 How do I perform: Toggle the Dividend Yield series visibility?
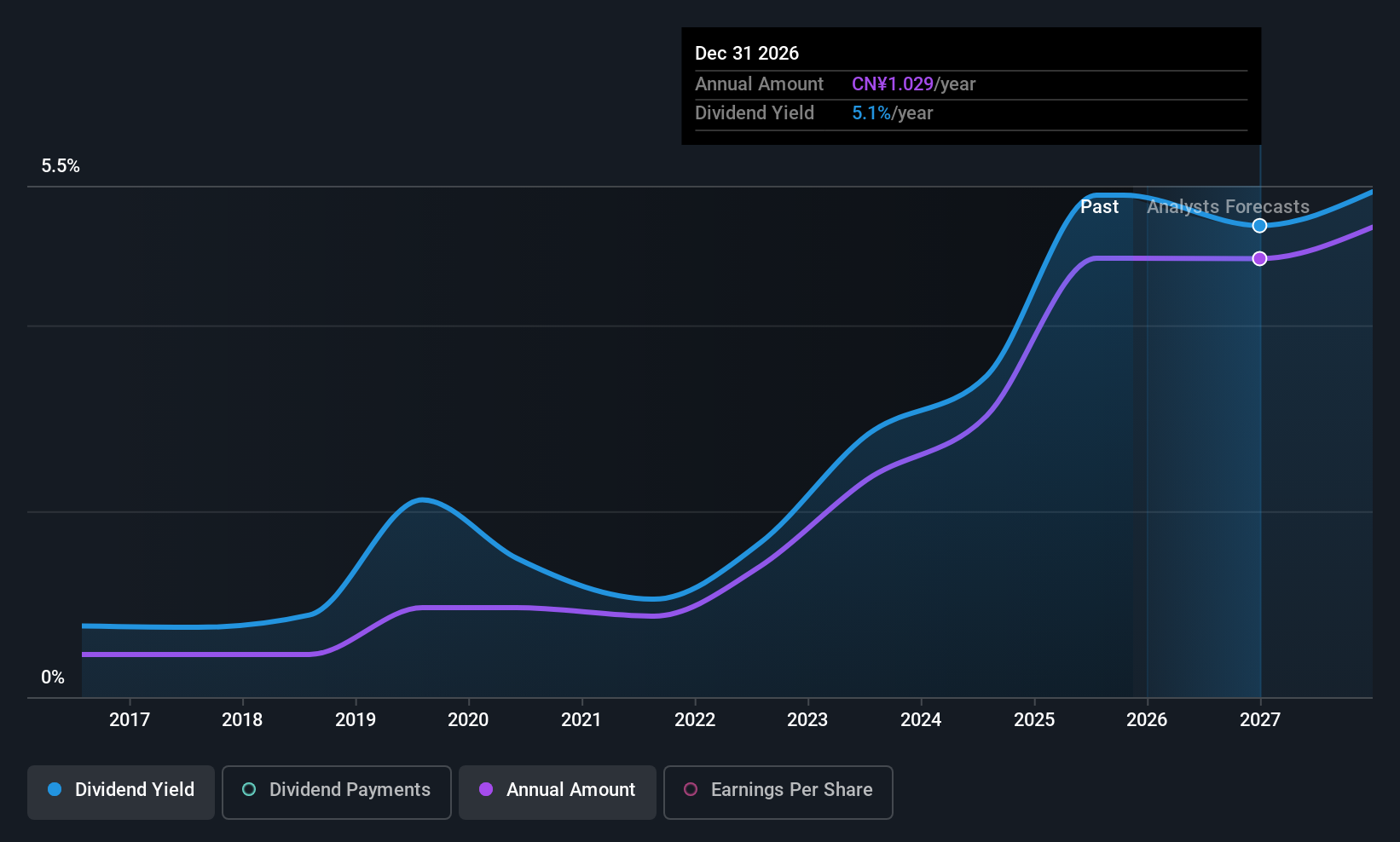coord(120,791)
